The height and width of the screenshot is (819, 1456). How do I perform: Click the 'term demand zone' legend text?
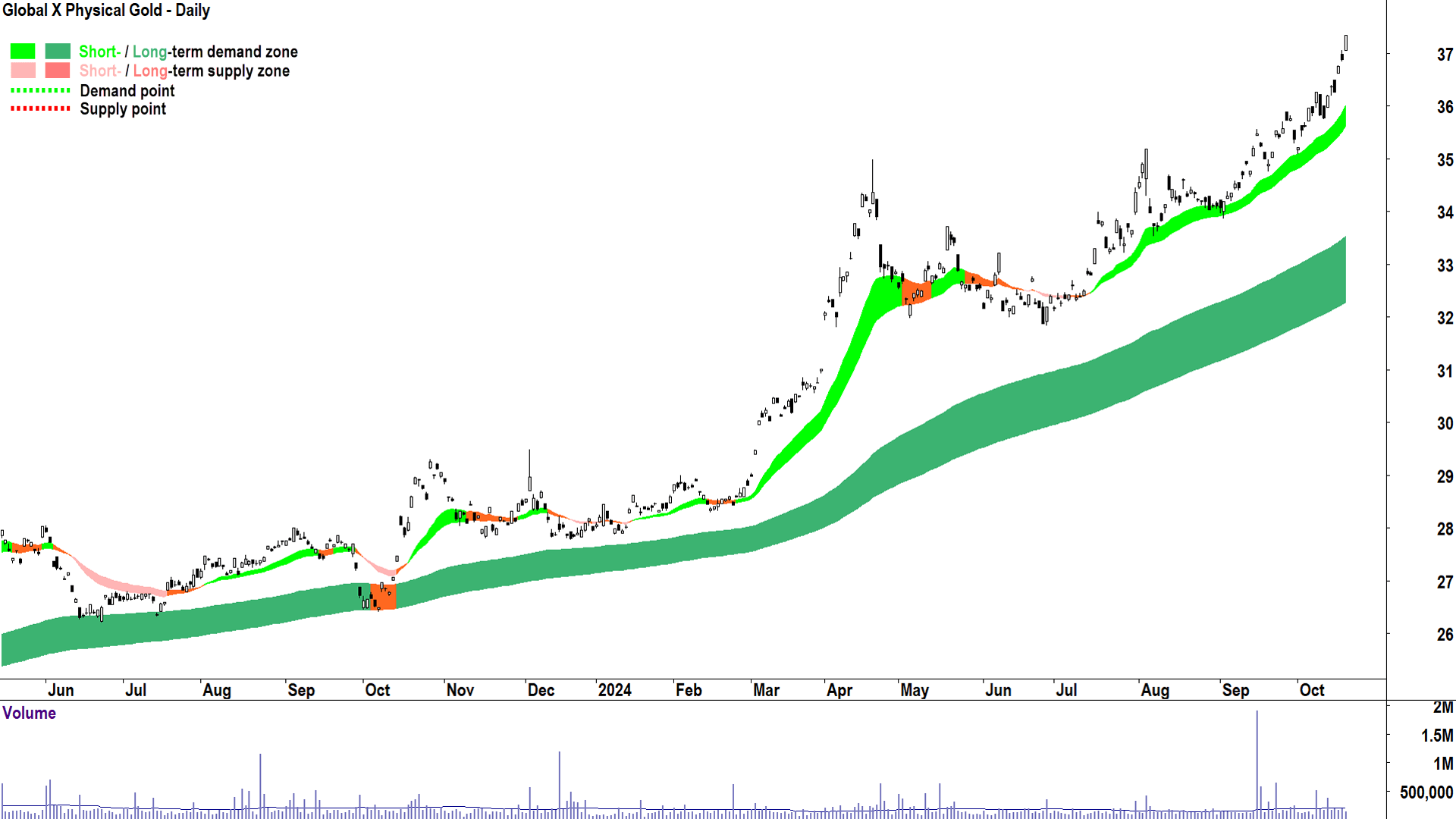[234, 52]
